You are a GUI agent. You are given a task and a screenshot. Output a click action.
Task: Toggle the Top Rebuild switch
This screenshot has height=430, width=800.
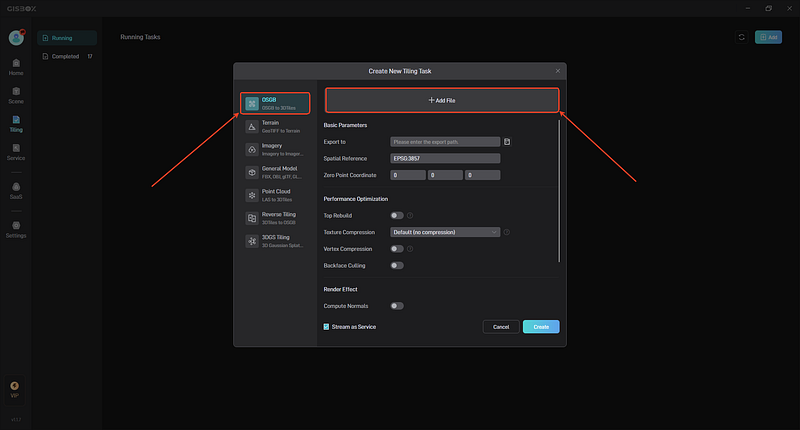click(396, 215)
